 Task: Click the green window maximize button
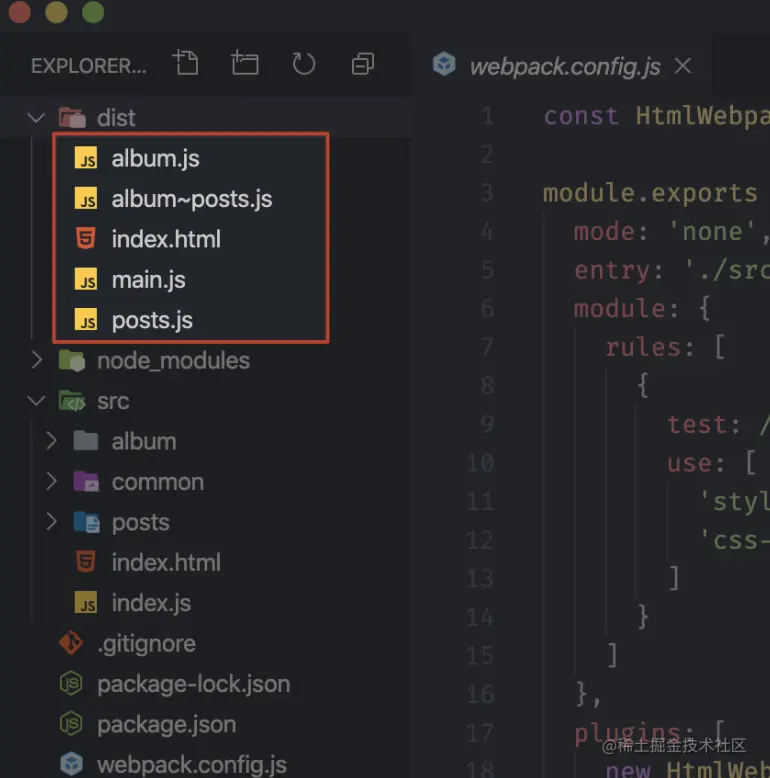93,11
